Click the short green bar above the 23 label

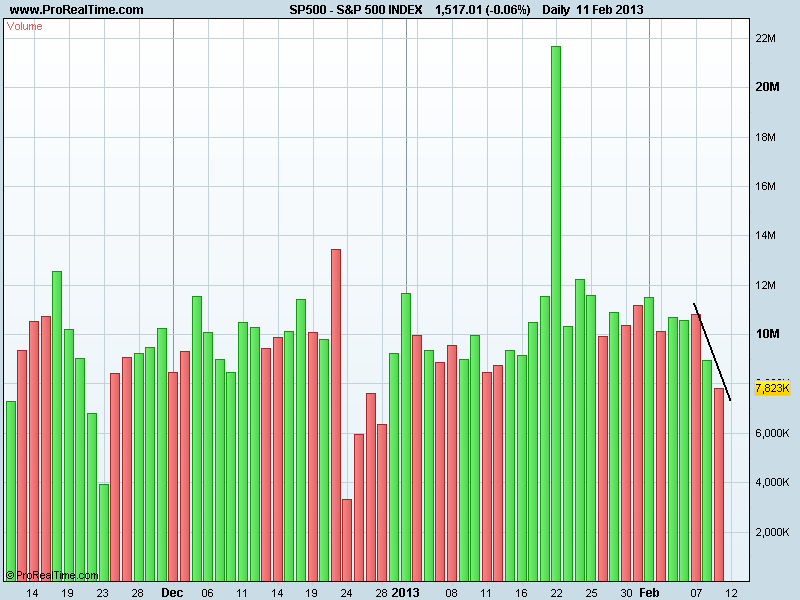click(x=104, y=532)
